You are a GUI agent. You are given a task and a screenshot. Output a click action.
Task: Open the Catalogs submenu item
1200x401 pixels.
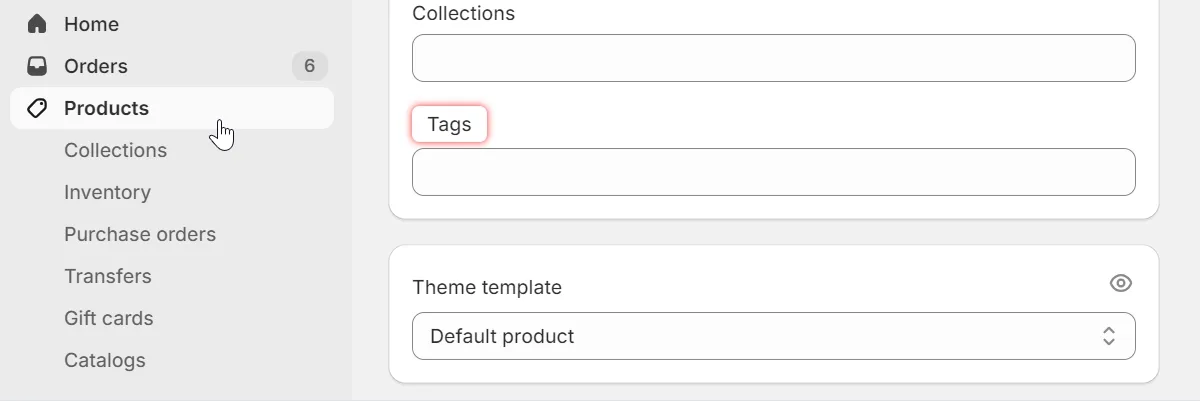point(105,360)
